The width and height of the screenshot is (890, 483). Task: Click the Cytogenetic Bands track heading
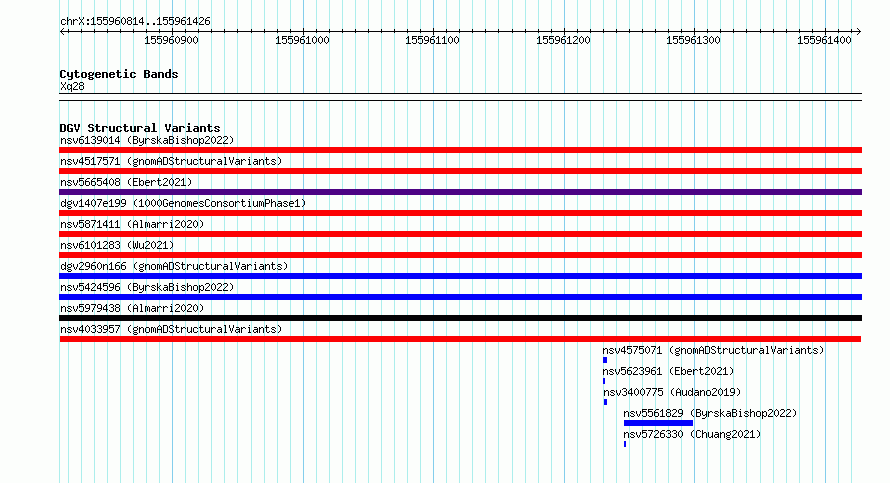[x=119, y=74]
